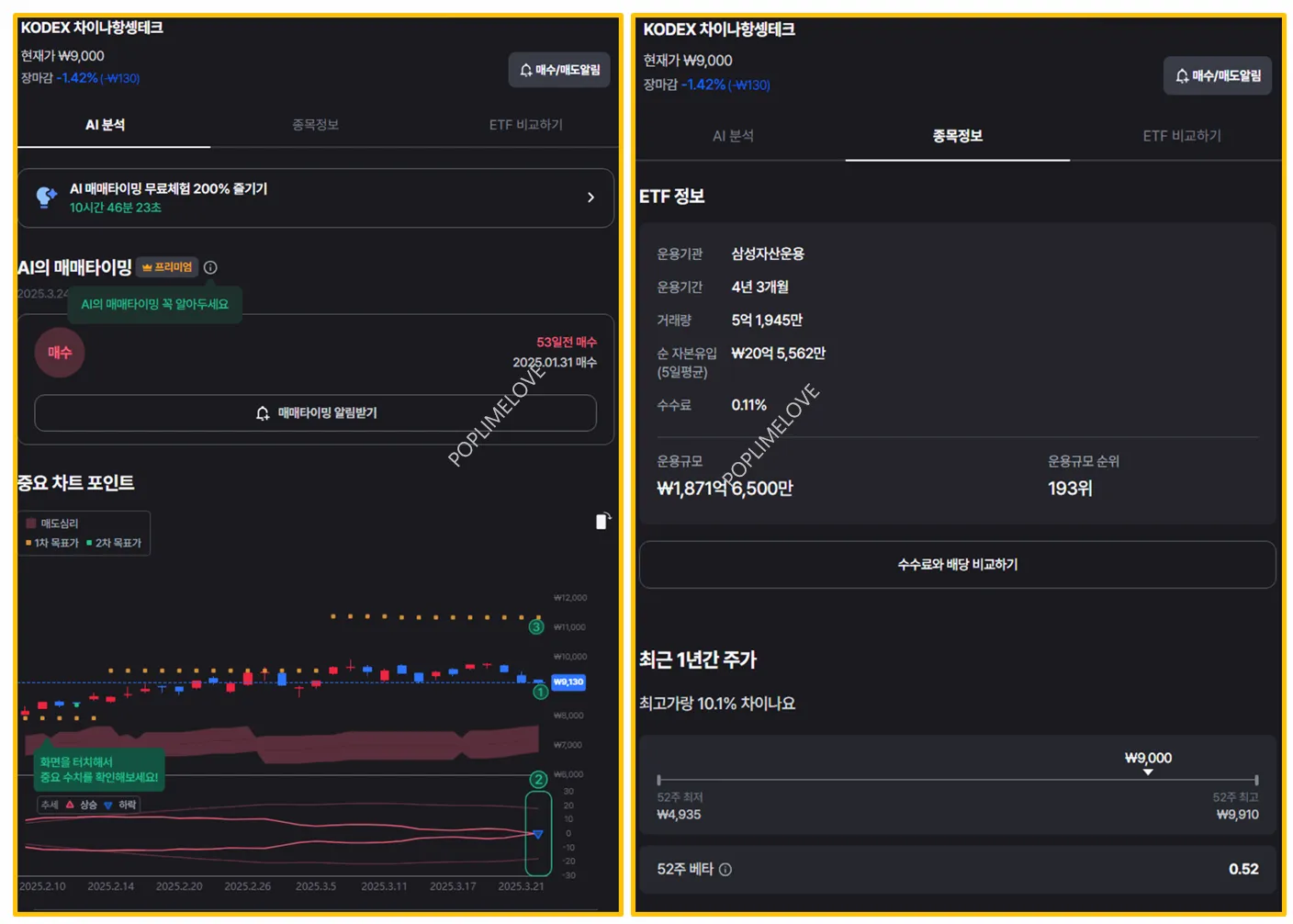
Task: Click the blue down arrow on the trend line
Action: 538,834
